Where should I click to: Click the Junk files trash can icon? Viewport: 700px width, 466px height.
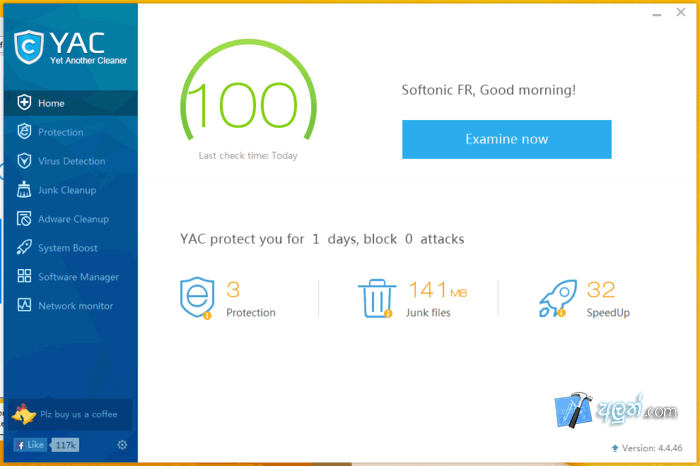coord(376,299)
